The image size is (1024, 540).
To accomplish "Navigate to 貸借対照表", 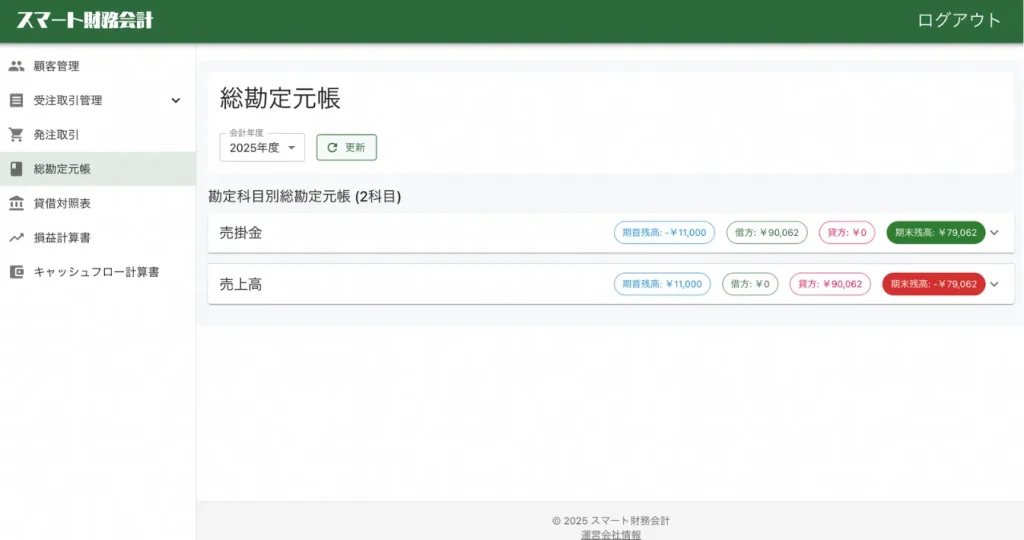I will point(98,203).
